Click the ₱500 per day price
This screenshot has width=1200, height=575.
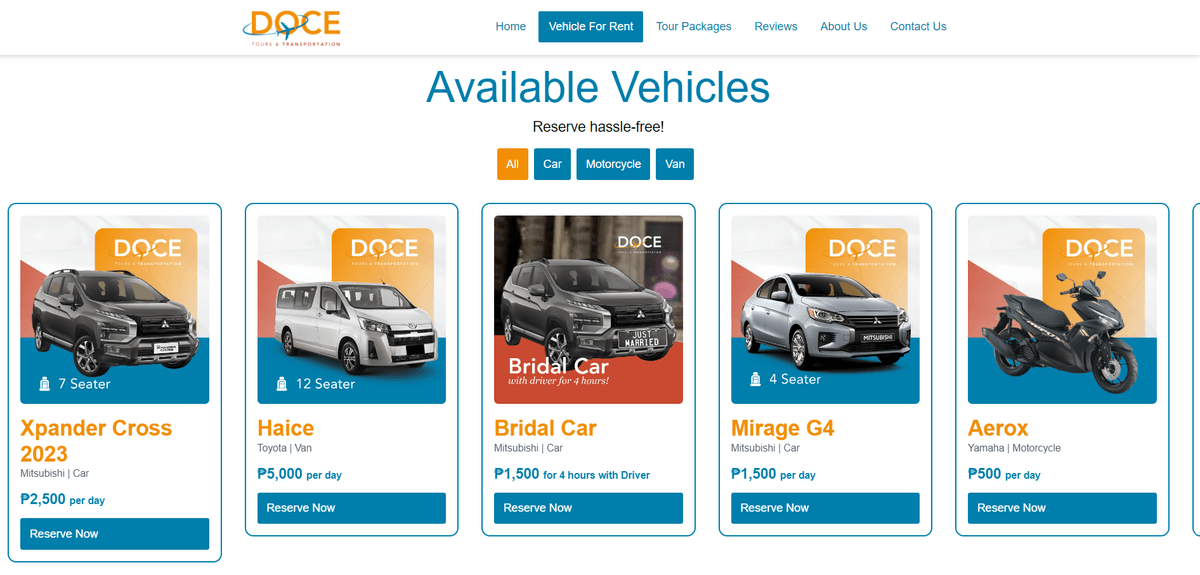pyautogui.click(x=1004, y=474)
